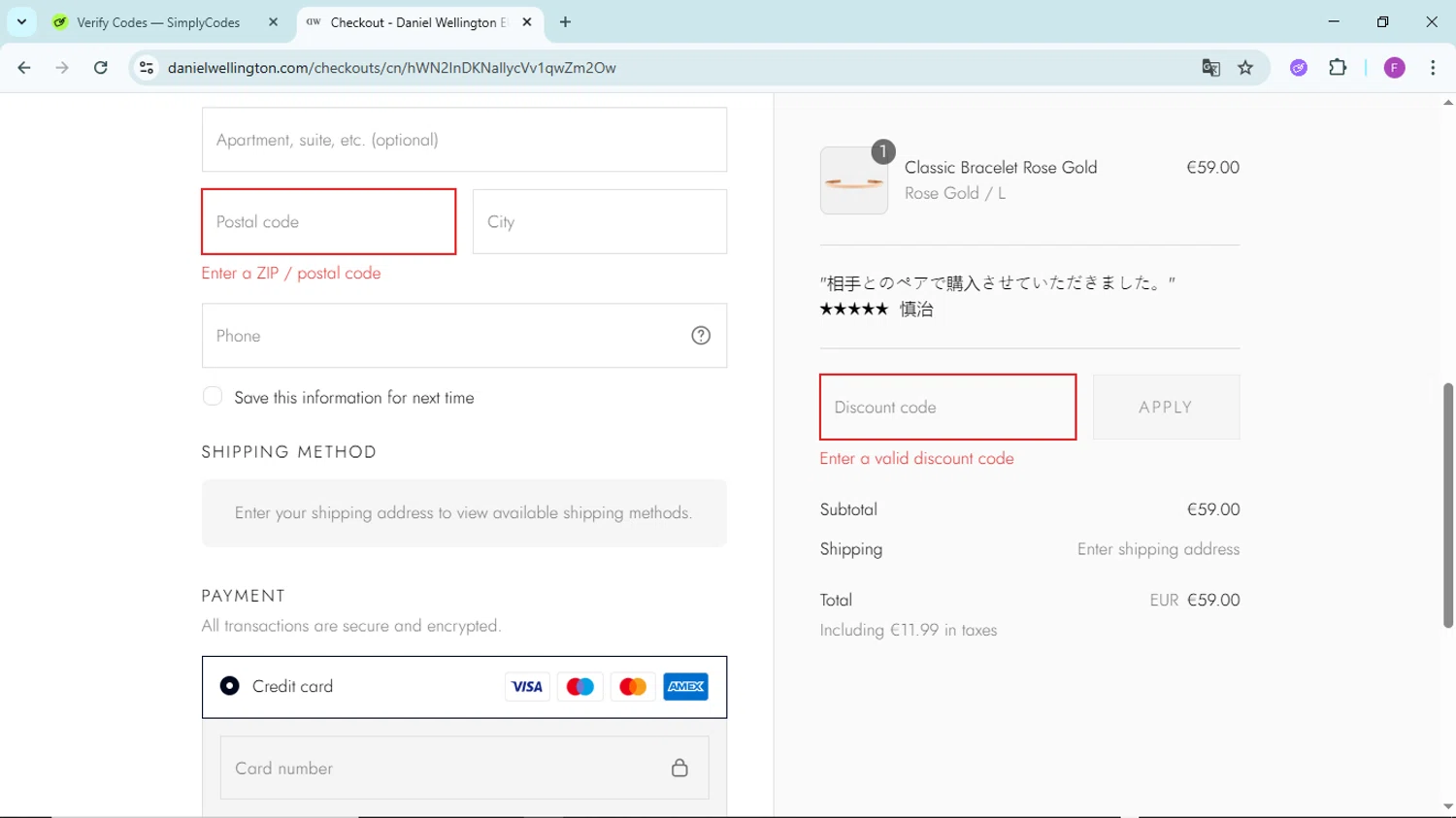Click the Total EUR €59.00 amount
Screen dimensions: 1456x818
point(1195,601)
